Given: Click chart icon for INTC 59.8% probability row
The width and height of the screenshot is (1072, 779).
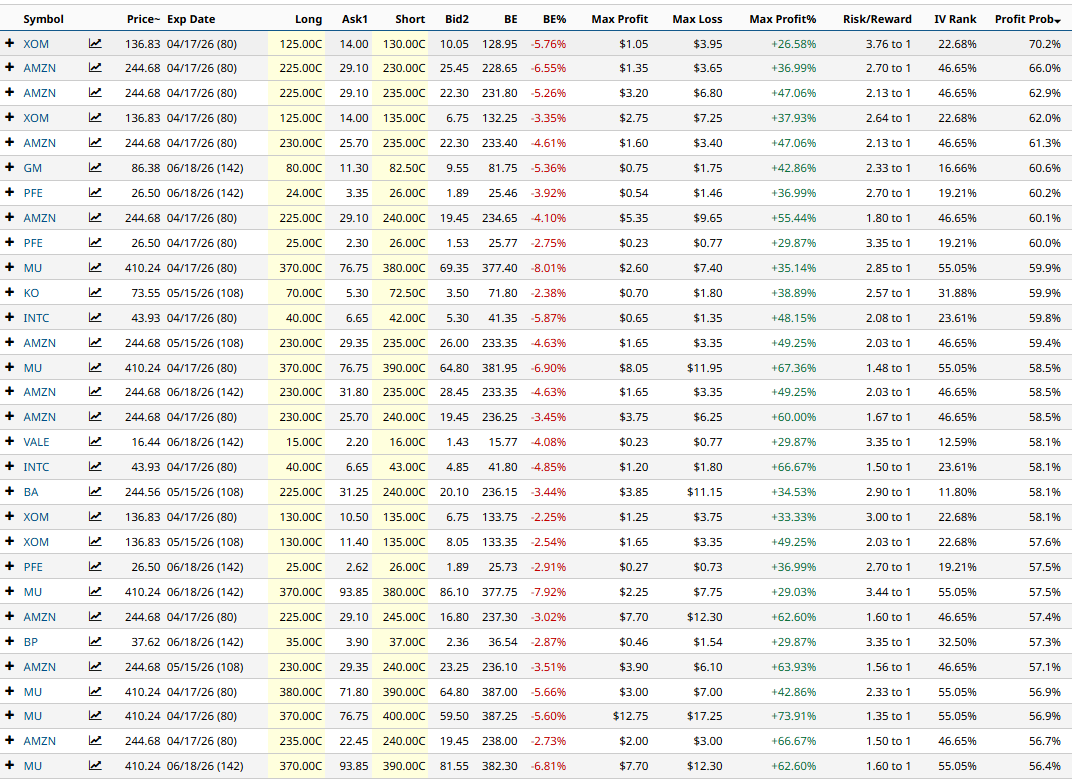Looking at the screenshot, I should click(95, 318).
